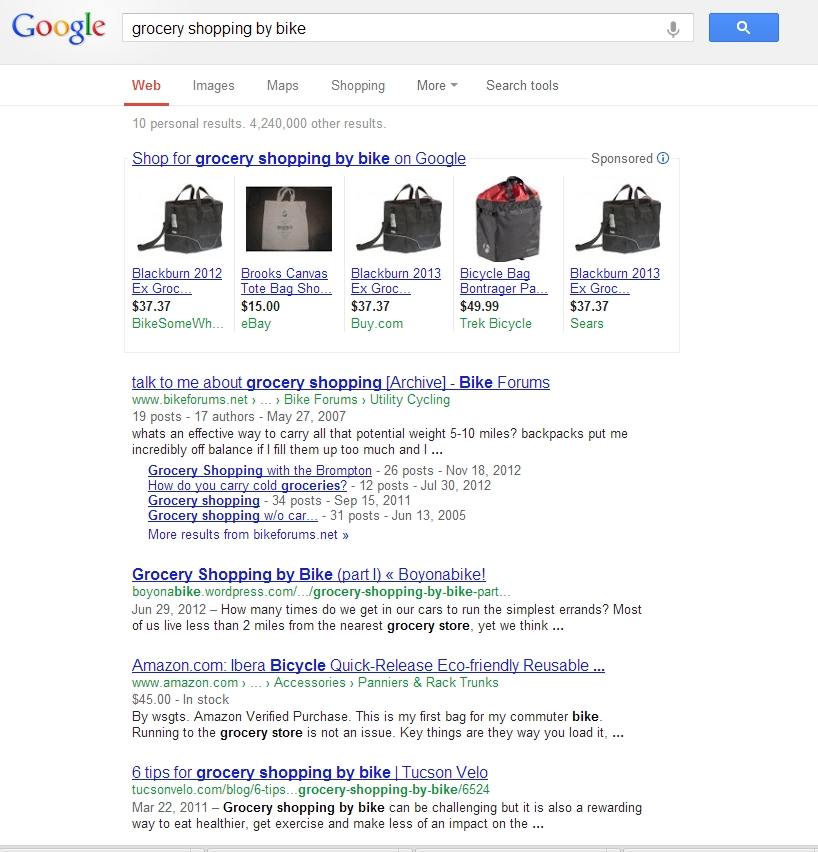The width and height of the screenshot is (818, 852).
Task: Open More results from bikeforums.net
Action: [248, 535]
